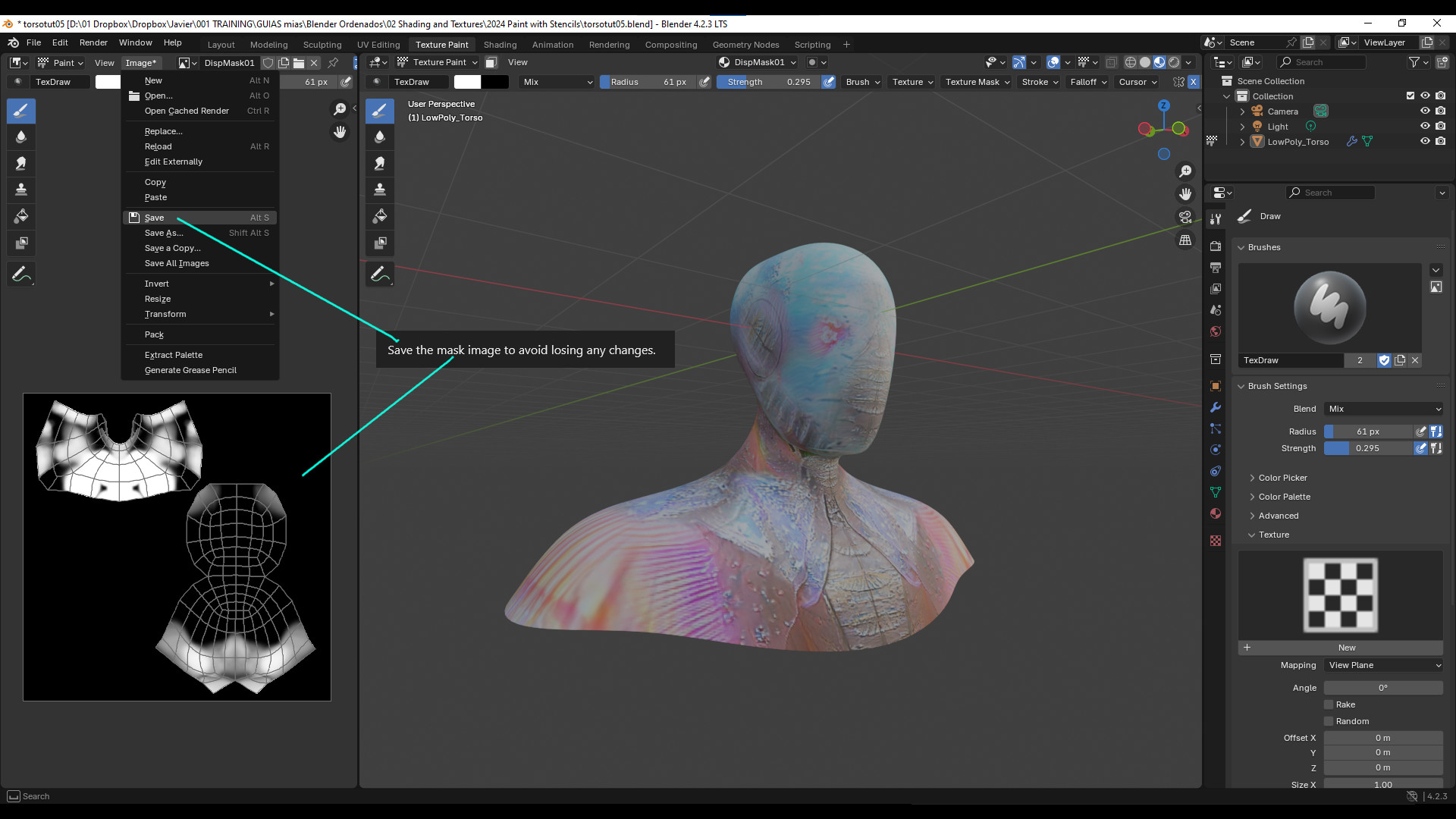Hide the Light object with eye icon
This screenshot has width=1456, height=819.
[x=1425, y=127]
